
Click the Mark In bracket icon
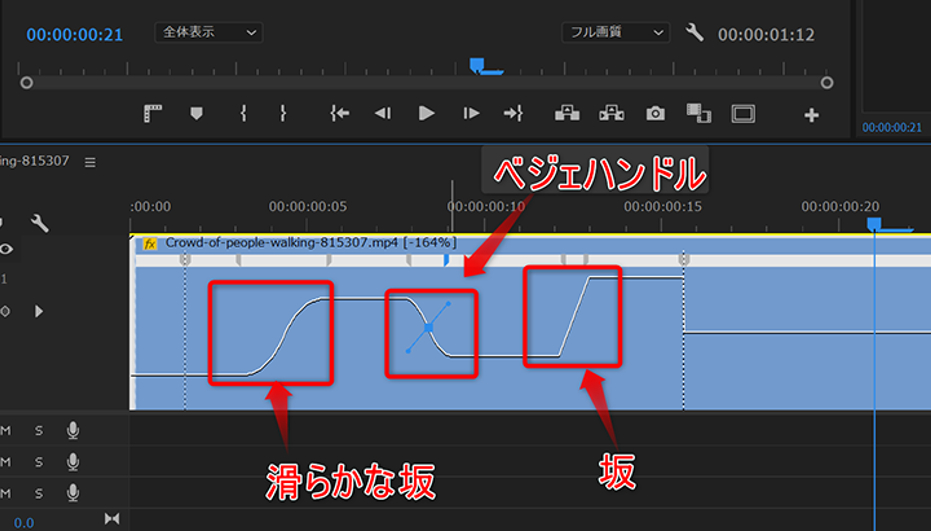[243, 113]
